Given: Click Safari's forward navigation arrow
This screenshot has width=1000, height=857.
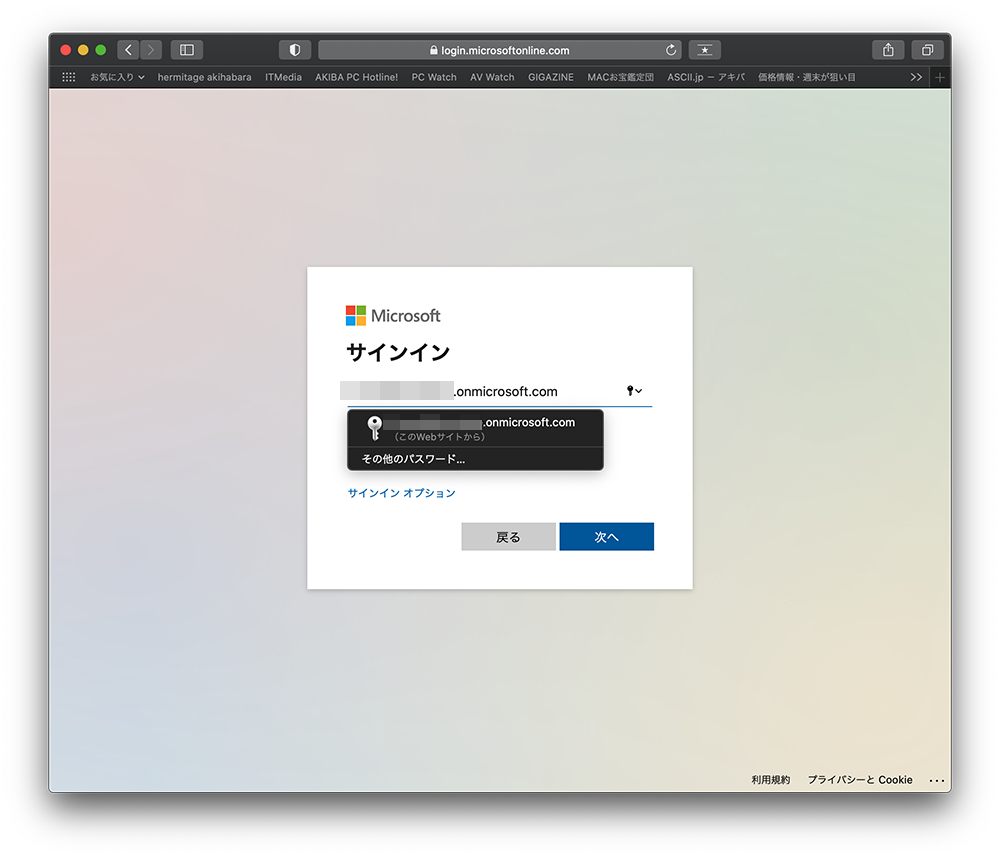Looking at the screenshot, I should pyautogui.click(x=151, y=50).
